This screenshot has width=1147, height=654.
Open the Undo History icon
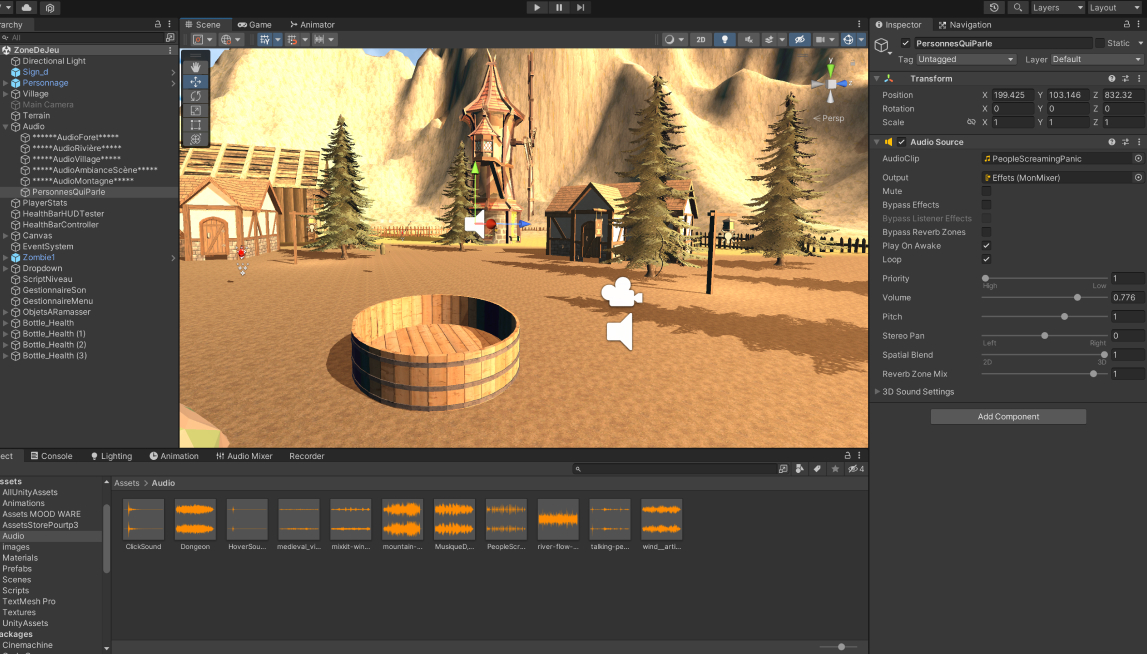coord(993,7)
